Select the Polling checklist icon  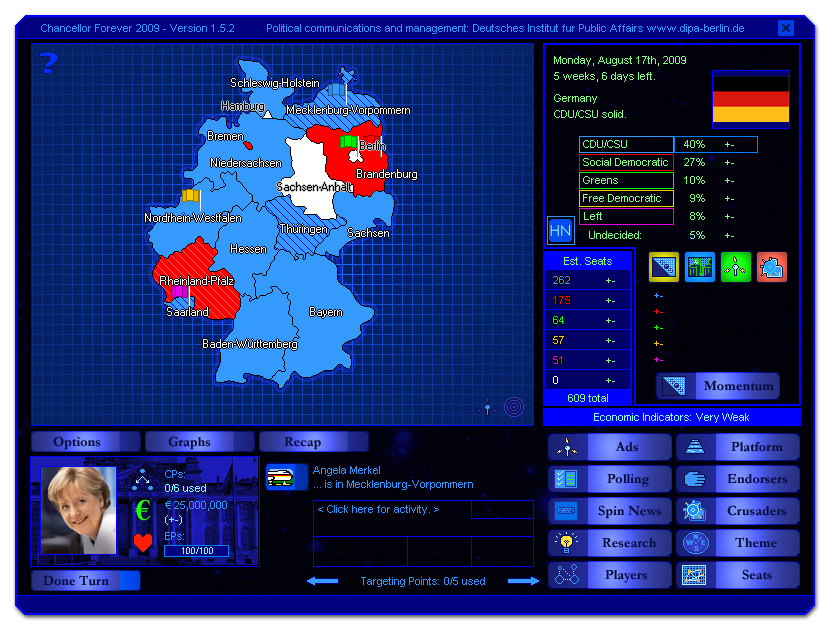[x=566, y=479]
